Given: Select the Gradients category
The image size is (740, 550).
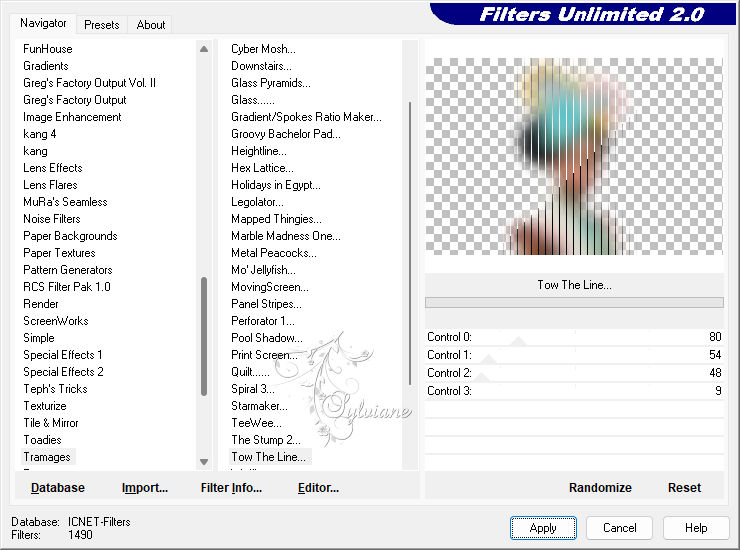Looking at the screenshot, I should pyautogui.click(x=46, y=66).
